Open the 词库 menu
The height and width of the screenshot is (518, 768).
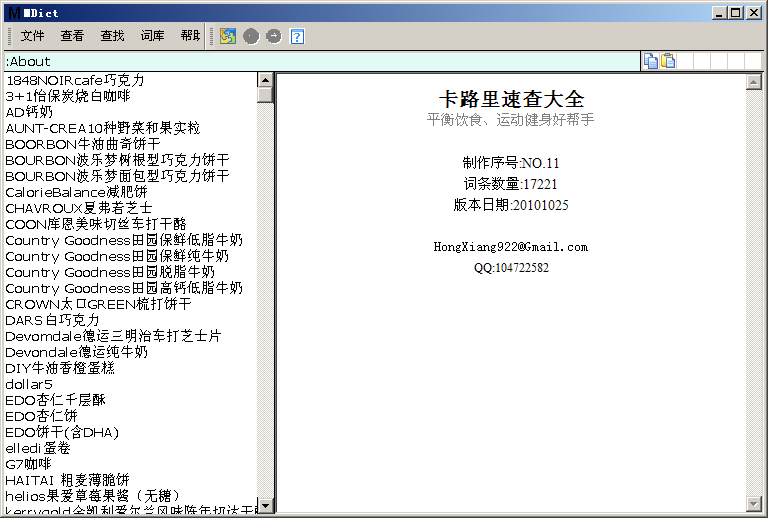pos(152,36)
